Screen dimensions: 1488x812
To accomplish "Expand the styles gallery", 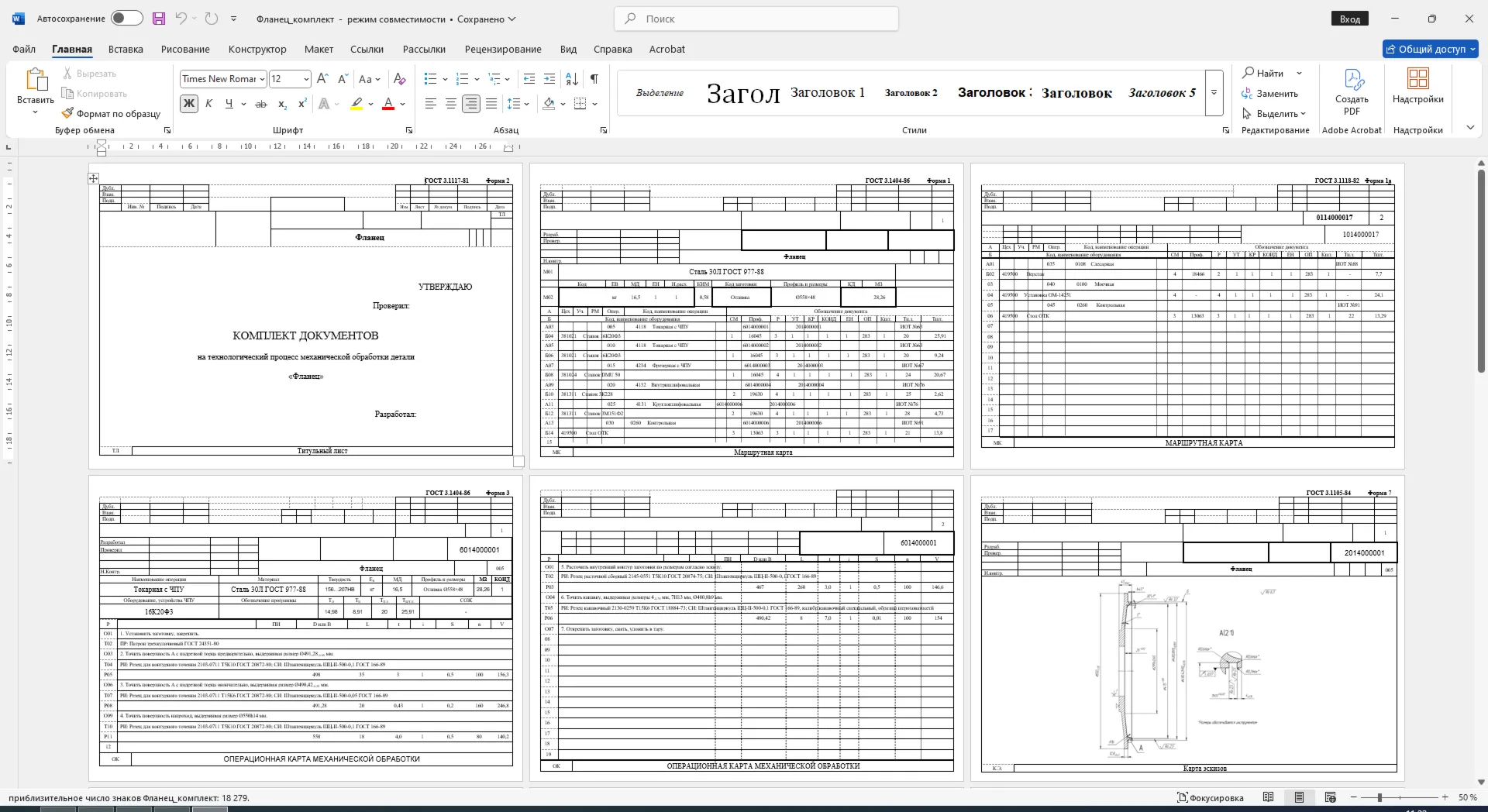I will tap(1214, 93).
